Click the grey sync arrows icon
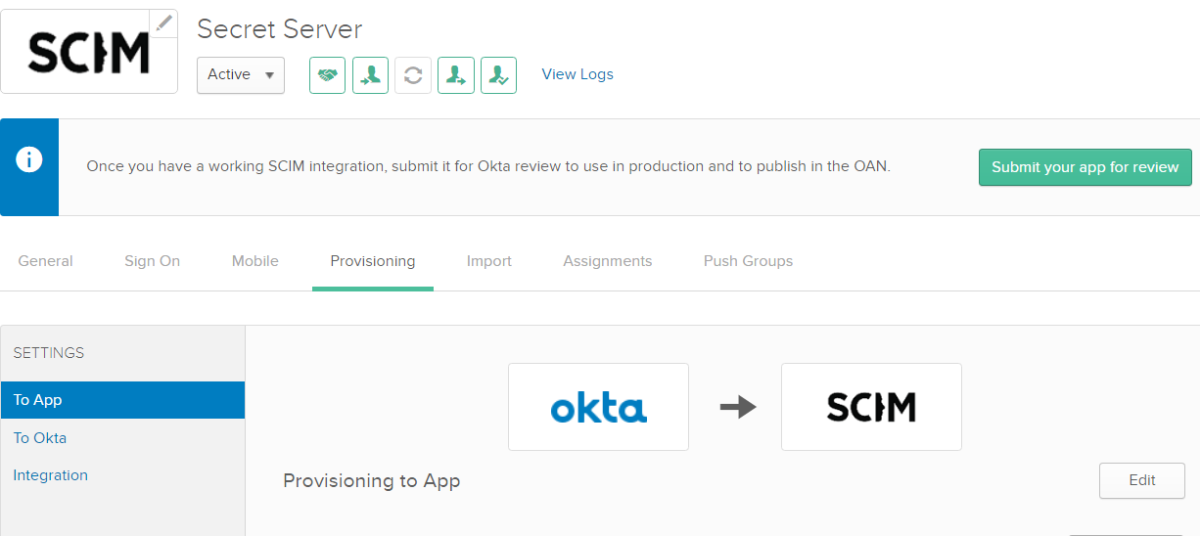 pyautogui.click(x=413, y=75)
